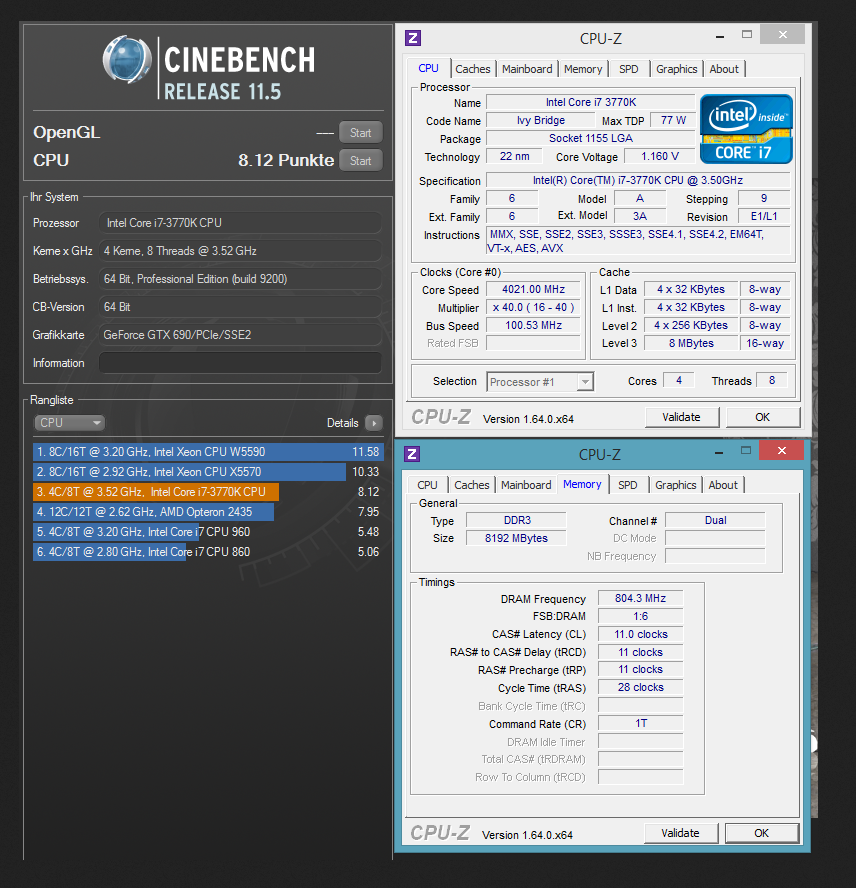This screenshot has height=888, width=856.
Task: Select ranking row Intel Xeon CPU X5570
Action: (208, 472)
